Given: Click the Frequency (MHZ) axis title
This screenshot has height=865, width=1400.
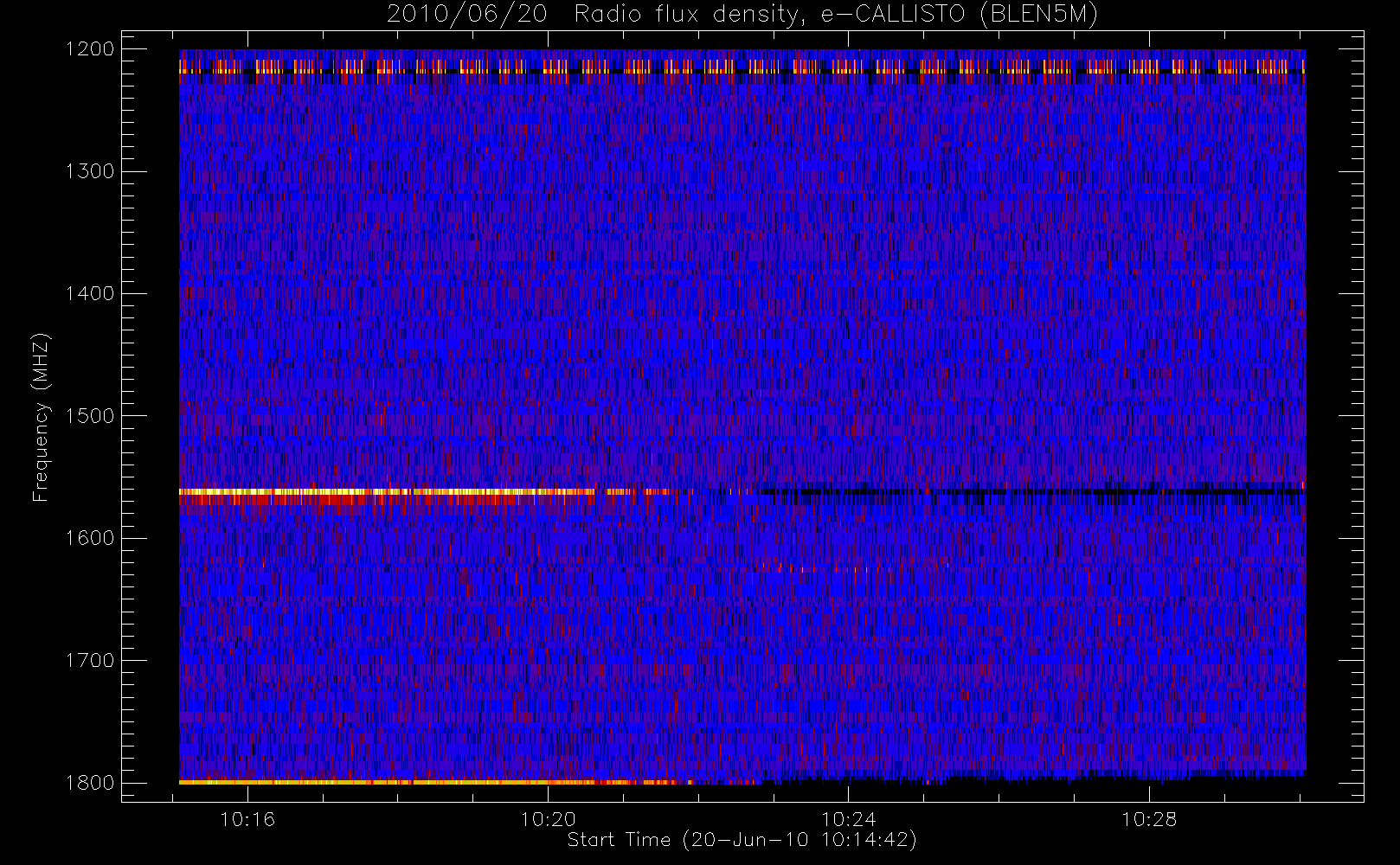Looking at the screenshot, I should 41,417.
